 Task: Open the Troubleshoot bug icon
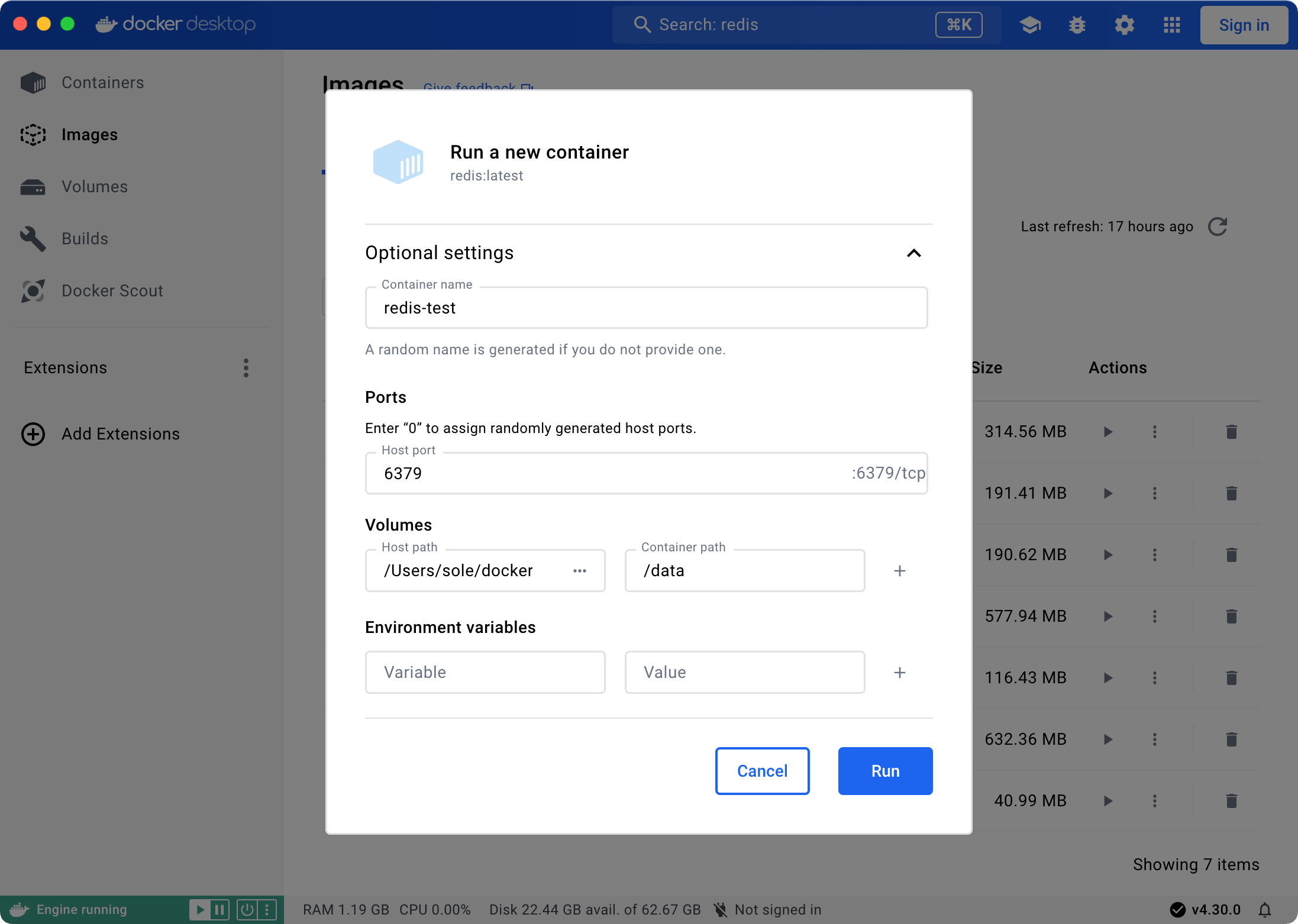point(1077,25)
